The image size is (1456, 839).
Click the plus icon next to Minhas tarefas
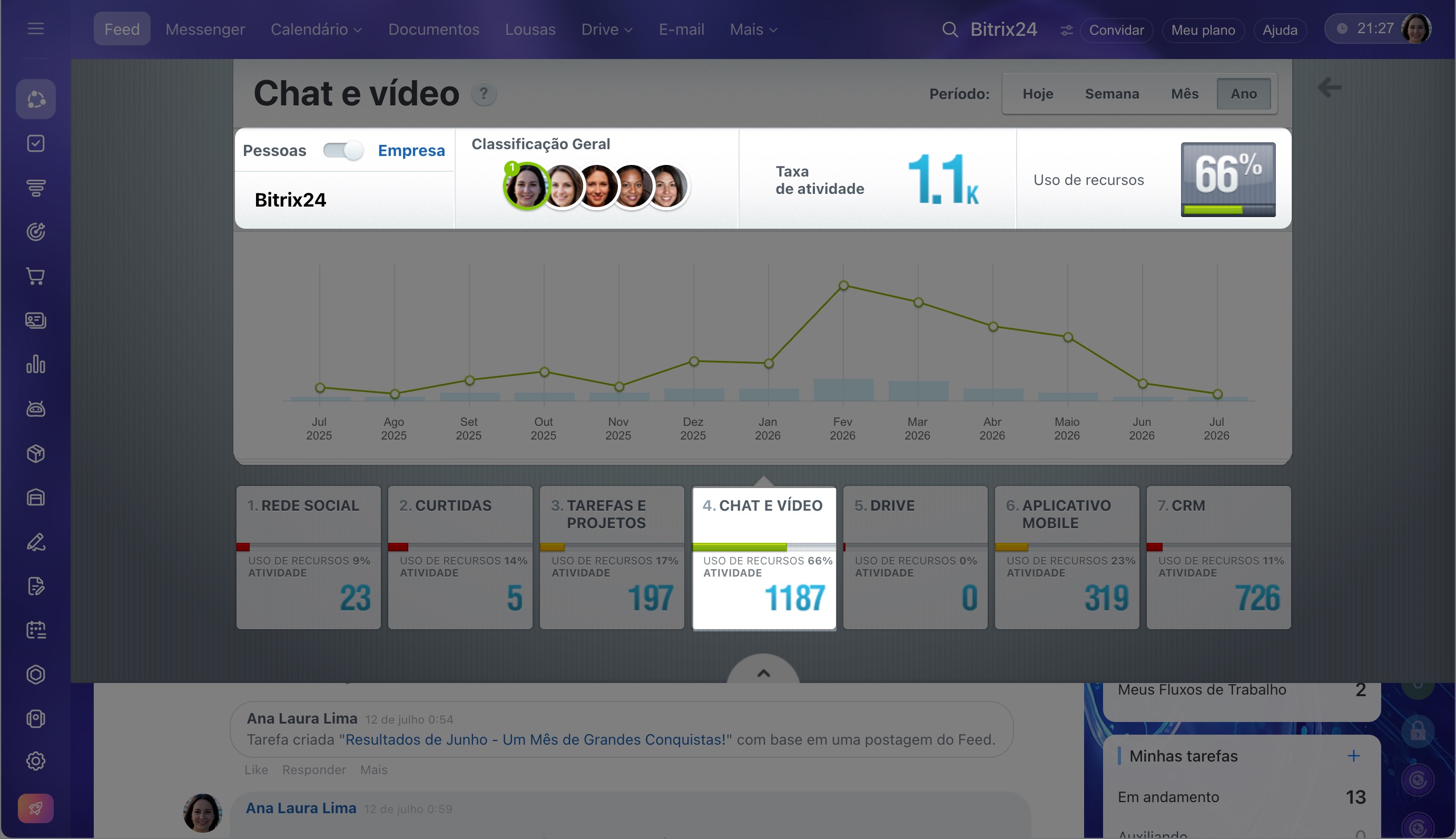[x=1354, y=755]
